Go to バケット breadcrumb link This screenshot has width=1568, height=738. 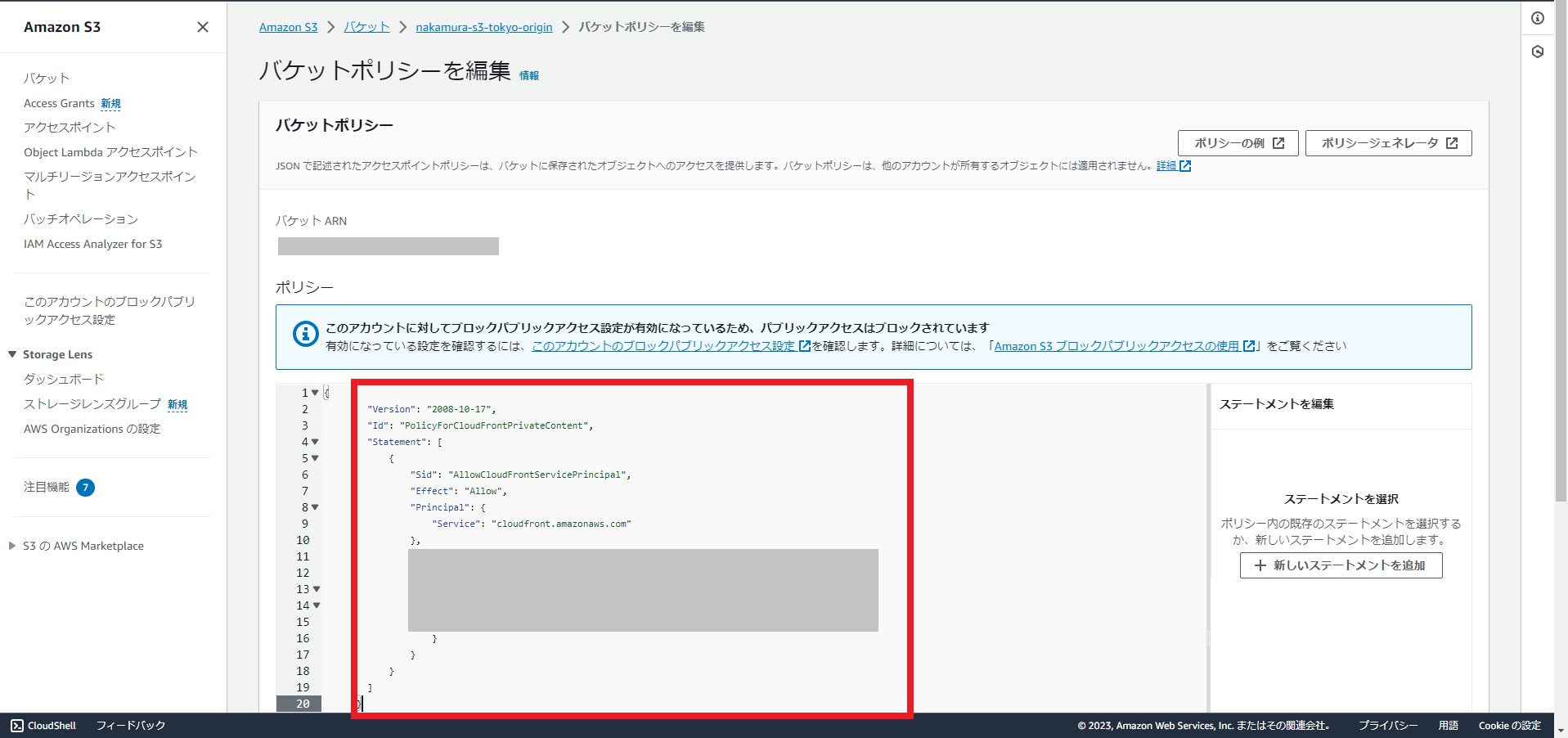point(366,27)
